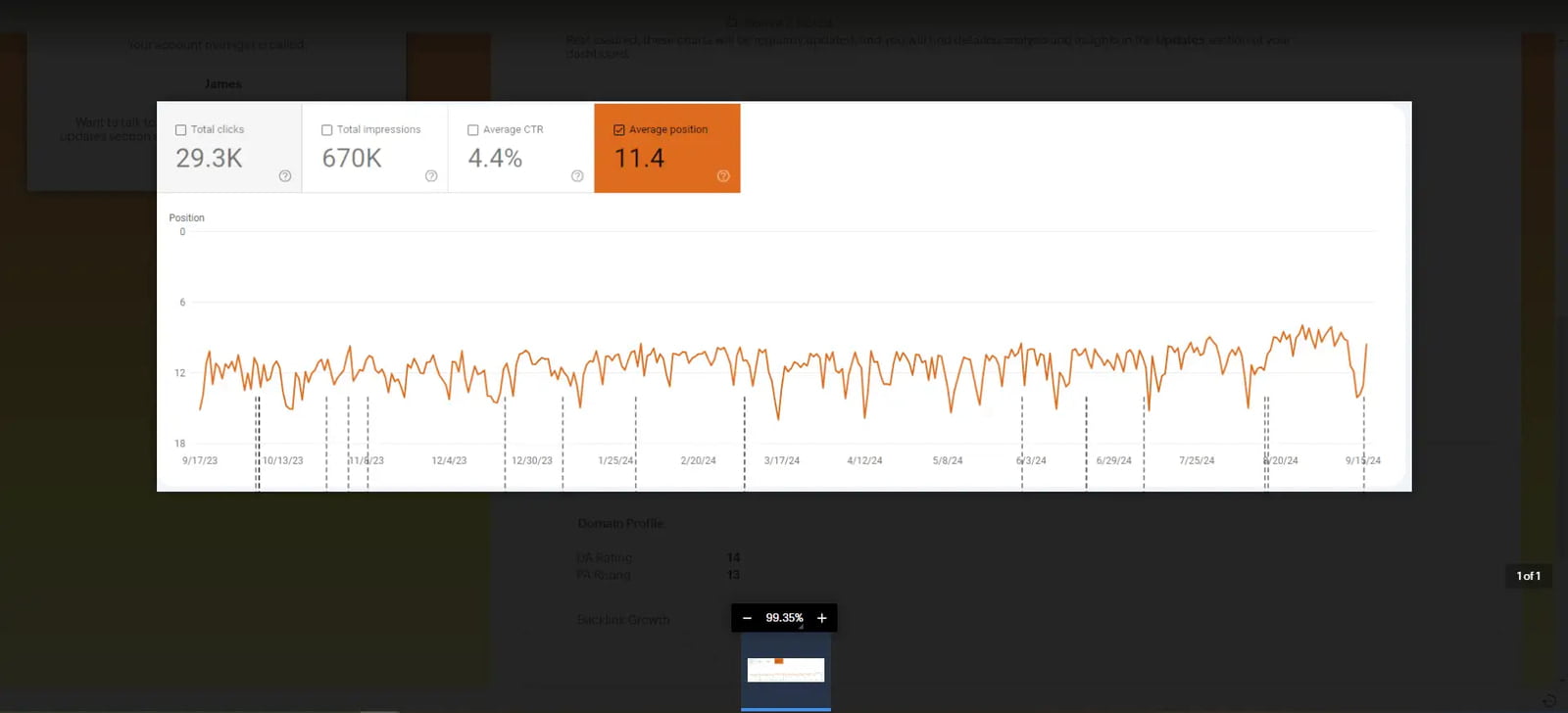This screenshot has width=1568, height=713.
Task: Select the chart thumbnail in the filmstrip
Action: [x=786, y=670]
